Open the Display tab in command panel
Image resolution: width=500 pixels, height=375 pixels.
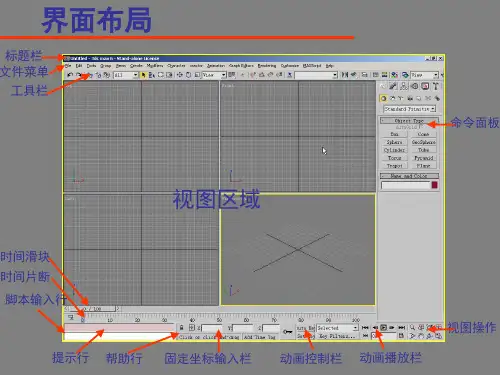tap(425, 86)
